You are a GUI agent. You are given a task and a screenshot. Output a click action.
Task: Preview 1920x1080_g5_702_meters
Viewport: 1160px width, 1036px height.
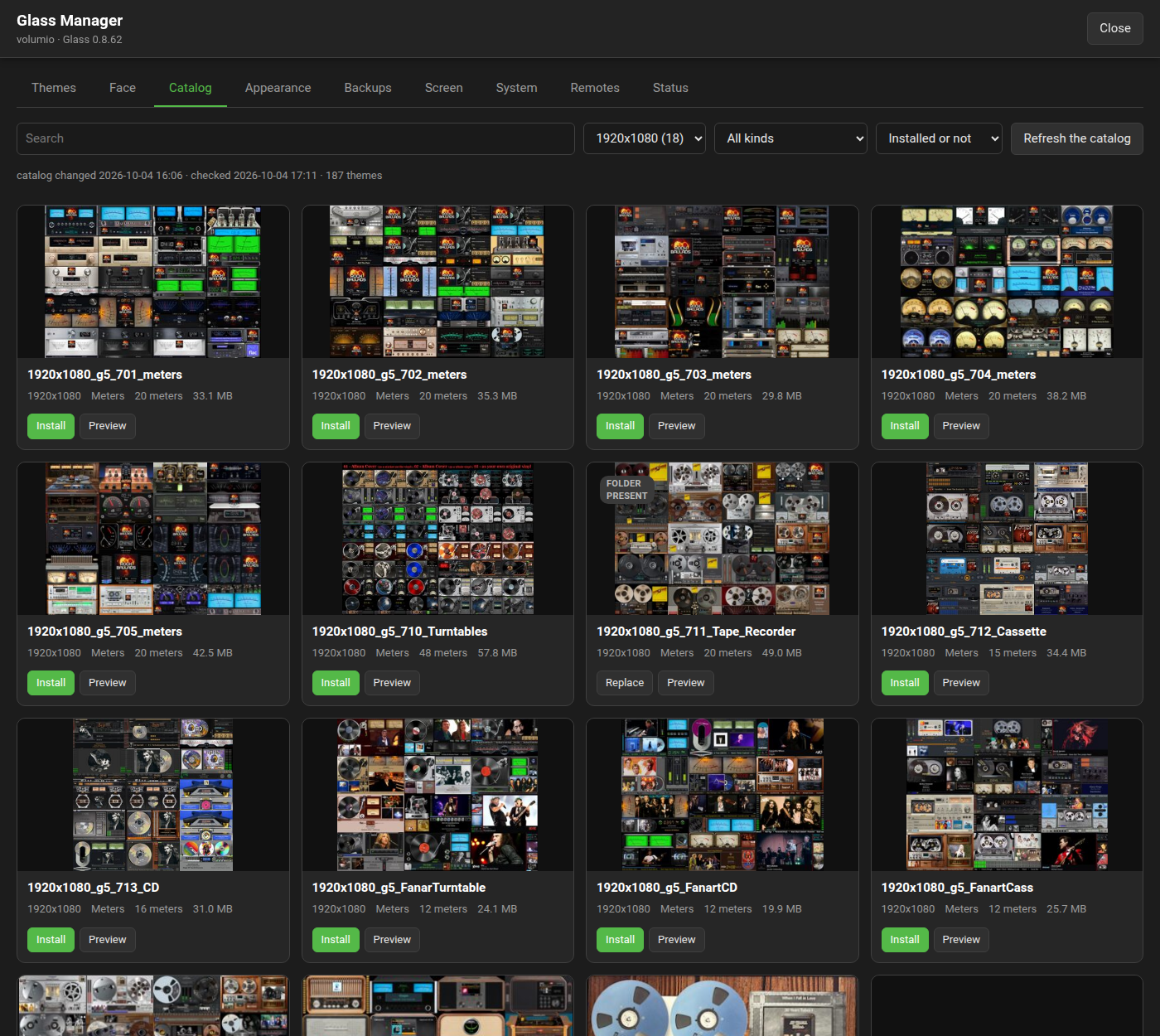click(392, 426)
